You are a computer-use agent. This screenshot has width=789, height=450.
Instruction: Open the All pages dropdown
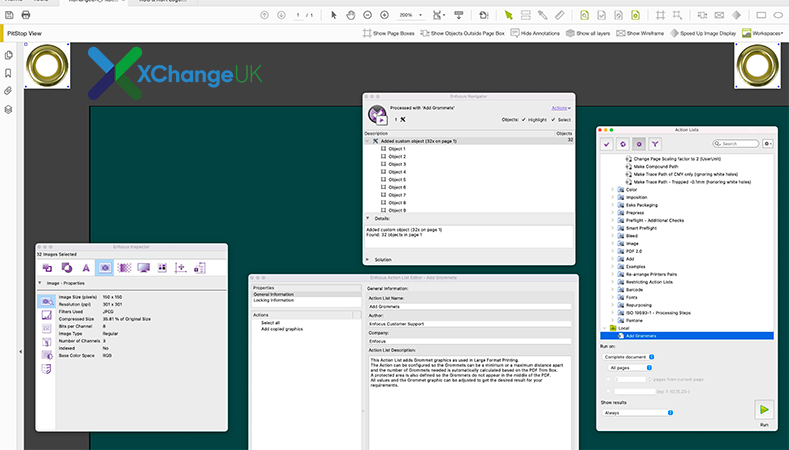(630, 368)
